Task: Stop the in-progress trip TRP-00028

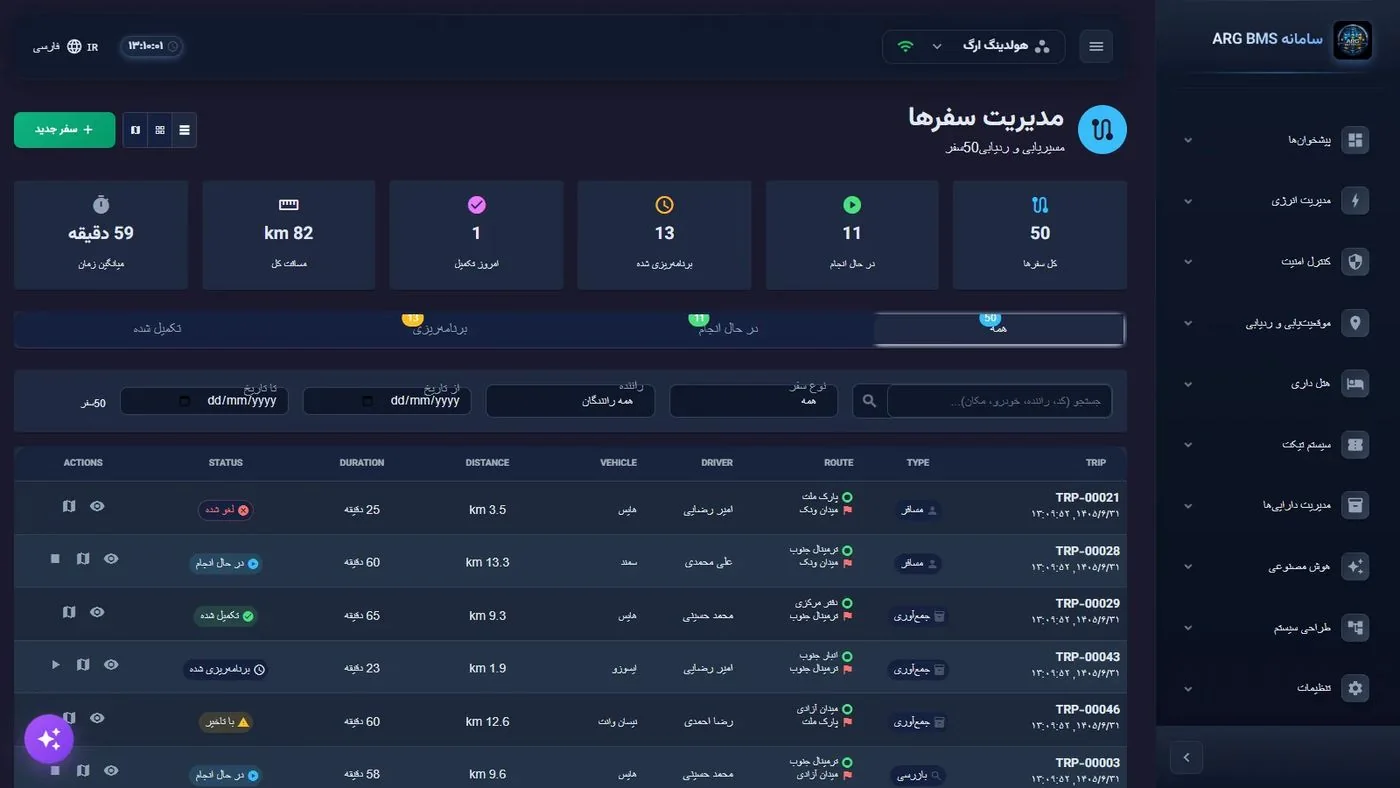Action: click(x=55, y=559)
